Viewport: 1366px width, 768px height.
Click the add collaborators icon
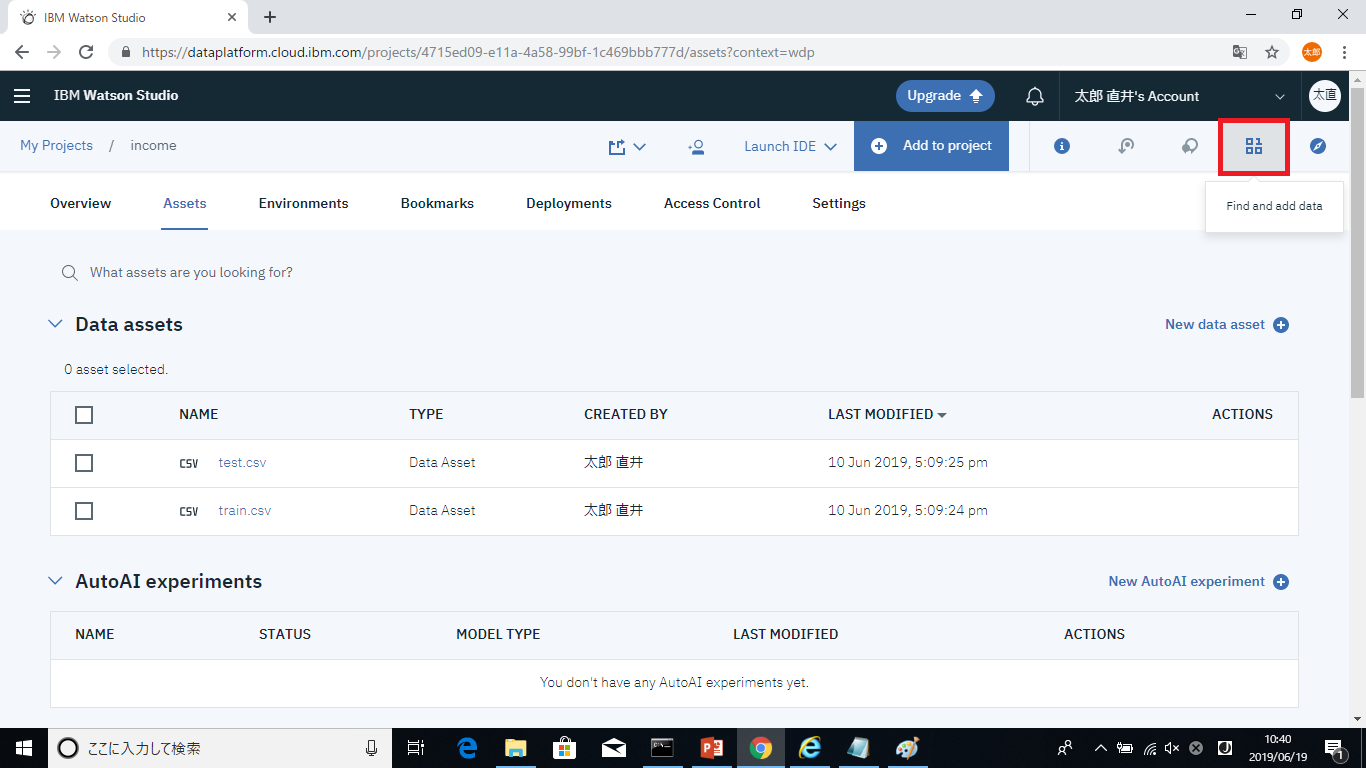[696, 146]
